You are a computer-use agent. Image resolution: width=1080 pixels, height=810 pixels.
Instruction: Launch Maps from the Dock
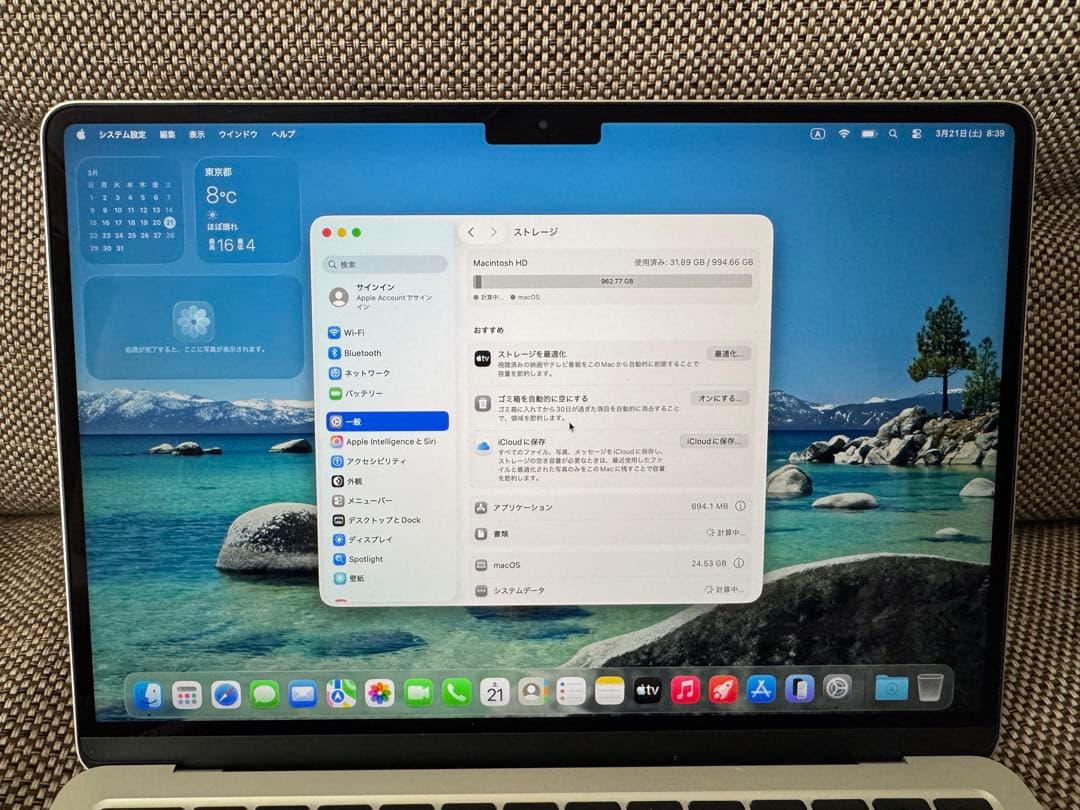point(341,694)
